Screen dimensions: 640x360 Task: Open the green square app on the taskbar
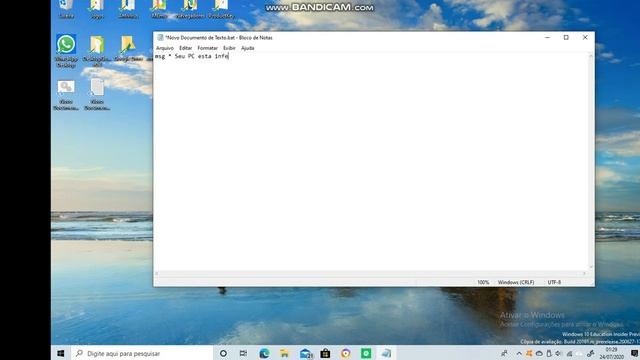pos(366,353)
